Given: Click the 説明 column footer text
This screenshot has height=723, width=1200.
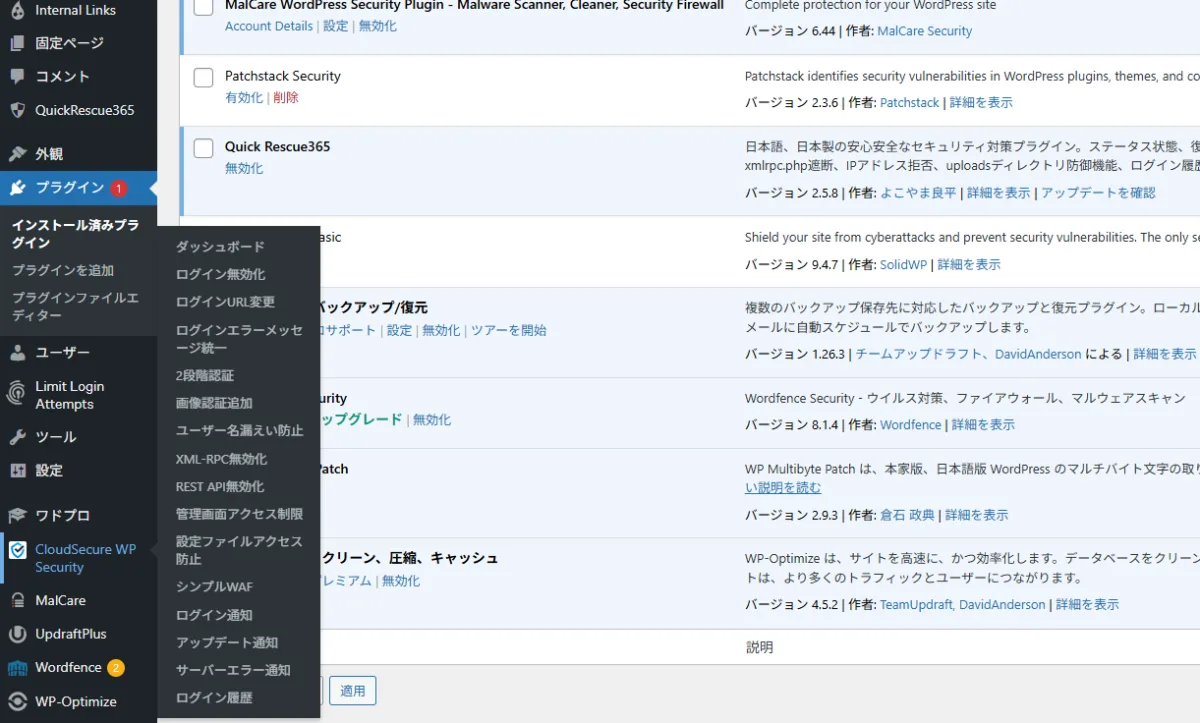Looking at the screenshot, I should click(760, 648).
